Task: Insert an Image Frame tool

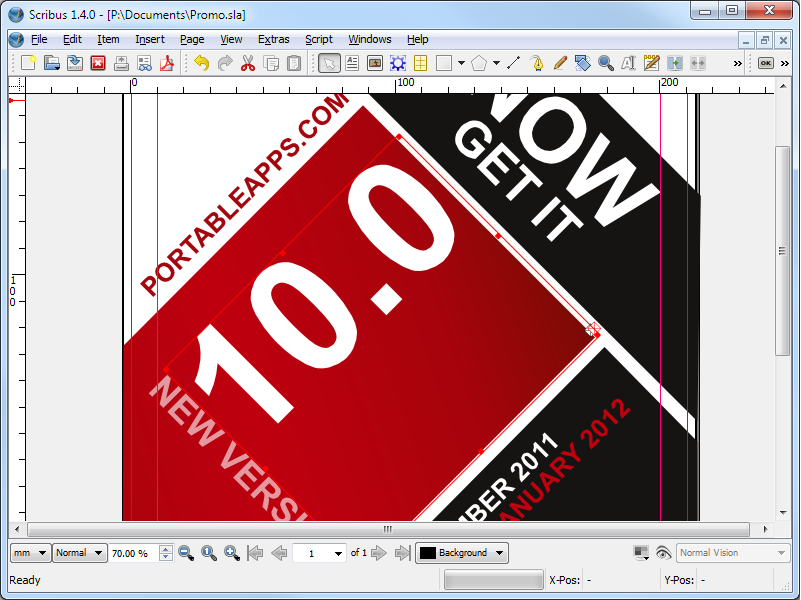Action: coord(375,63)
